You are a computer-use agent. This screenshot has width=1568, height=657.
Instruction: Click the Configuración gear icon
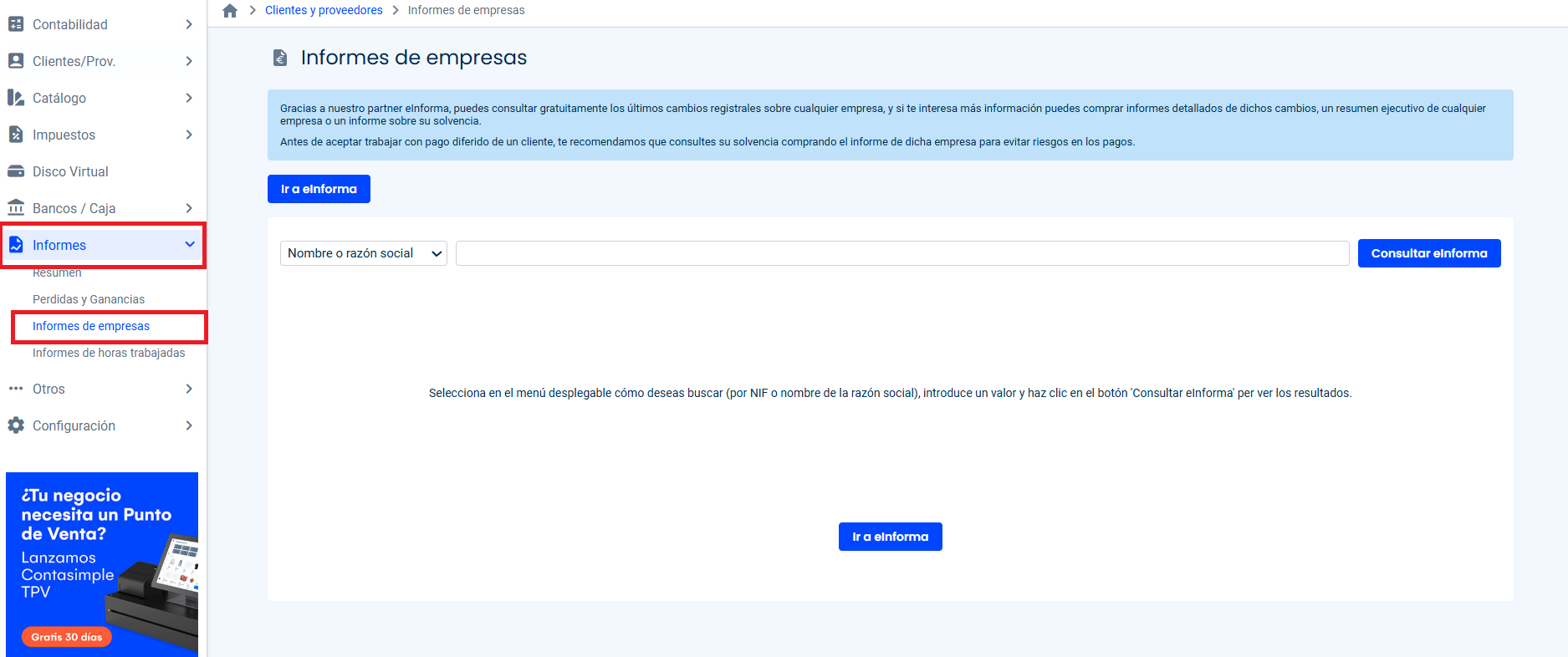(x=16, y=425)
